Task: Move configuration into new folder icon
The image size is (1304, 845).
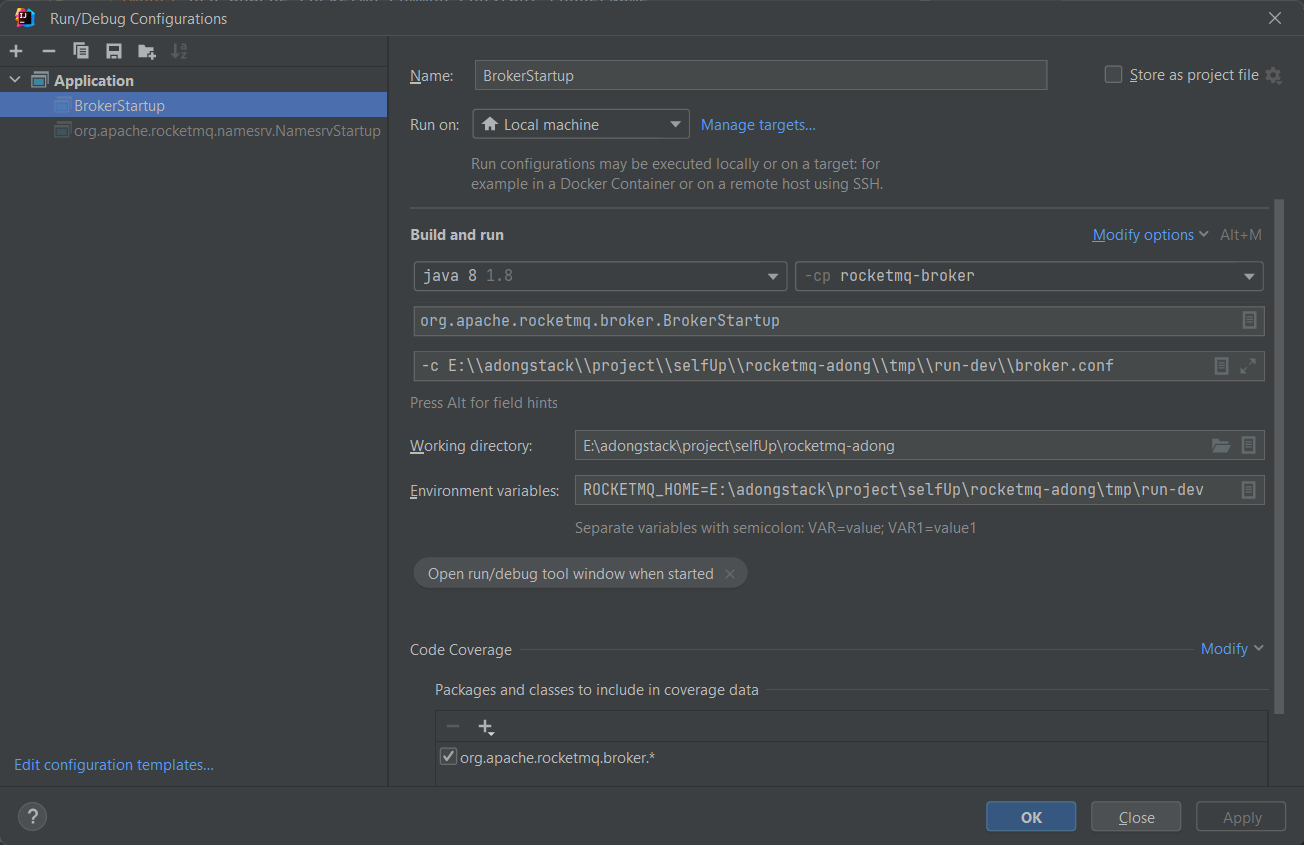Action: (147, 51)
